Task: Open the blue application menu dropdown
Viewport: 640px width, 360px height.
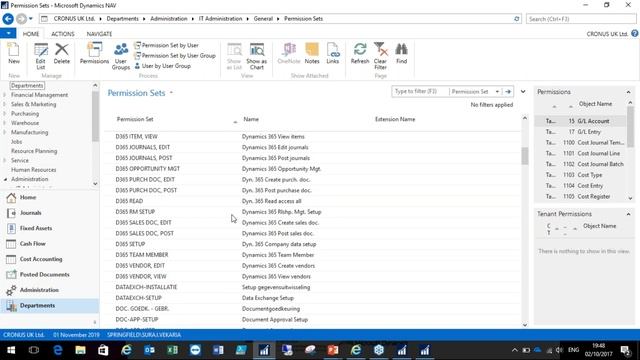Action: [8, 33]
